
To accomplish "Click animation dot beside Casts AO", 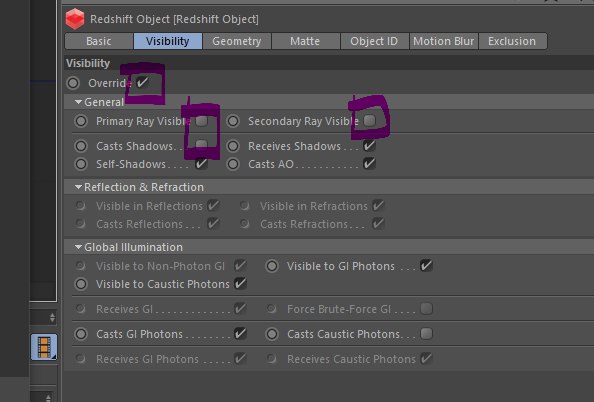I will [233, 164].
